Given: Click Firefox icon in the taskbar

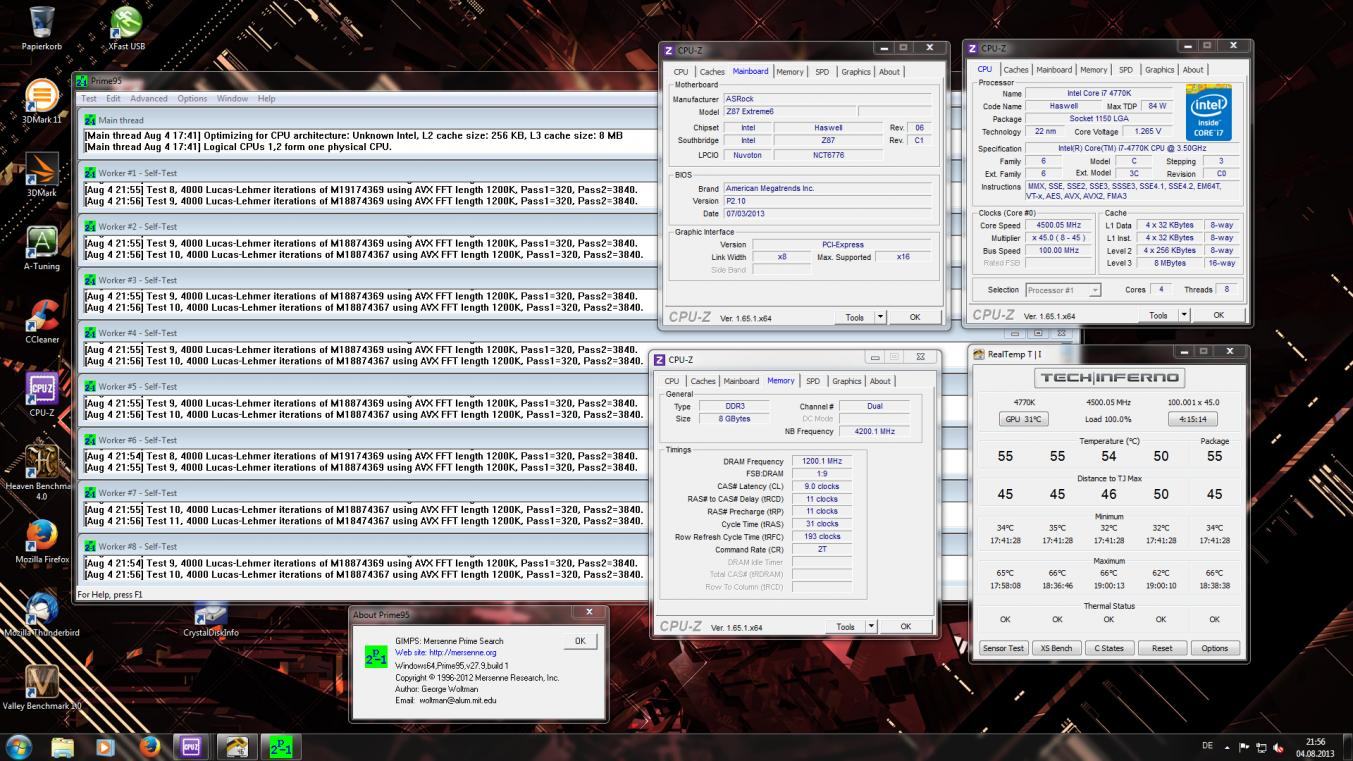Looking at the screenshot, I should tap(150, 746).
